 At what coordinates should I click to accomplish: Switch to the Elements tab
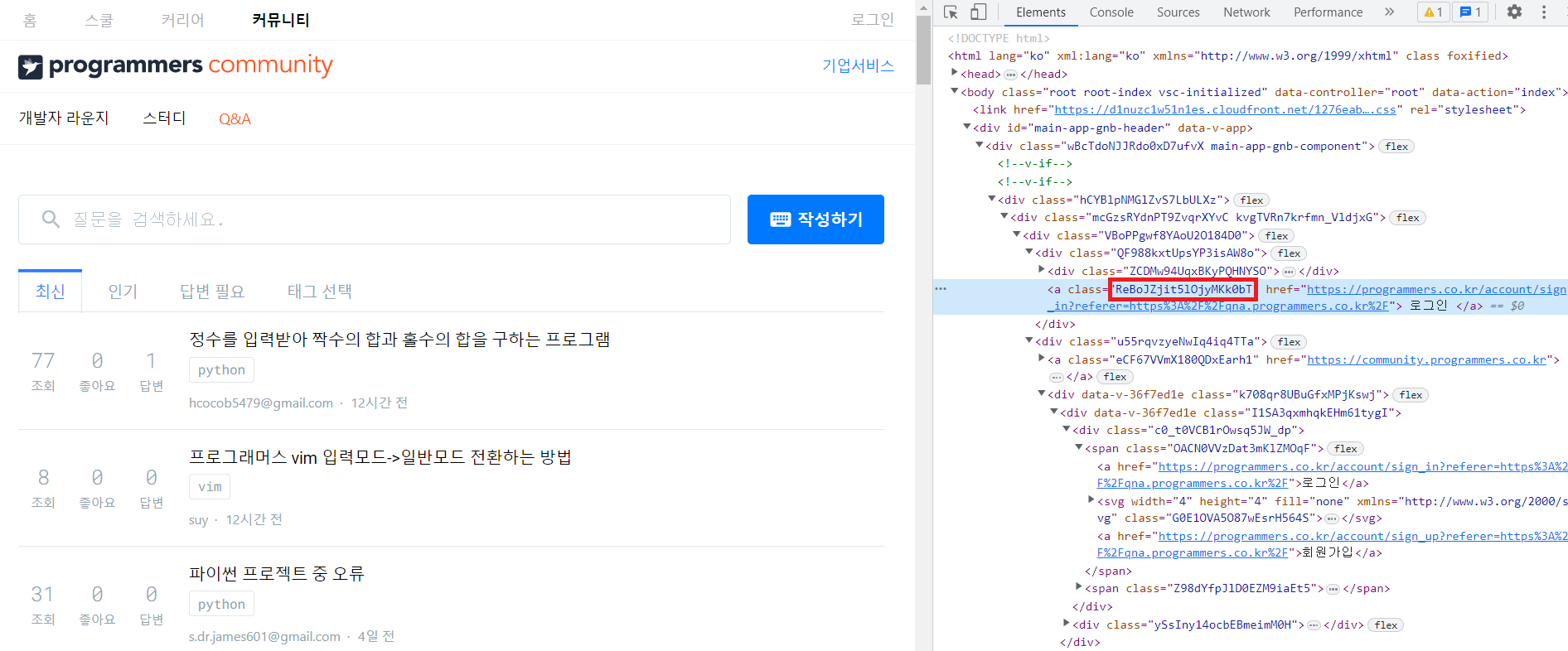[x=1040, y=12]
